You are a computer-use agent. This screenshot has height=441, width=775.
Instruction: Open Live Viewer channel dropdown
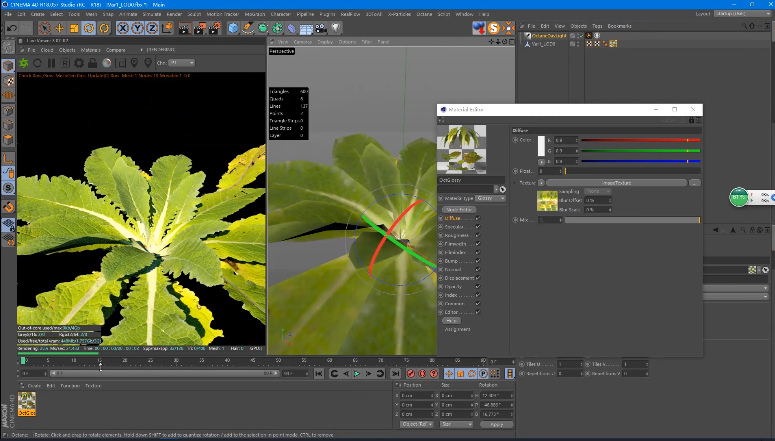(x=182, y=63)
